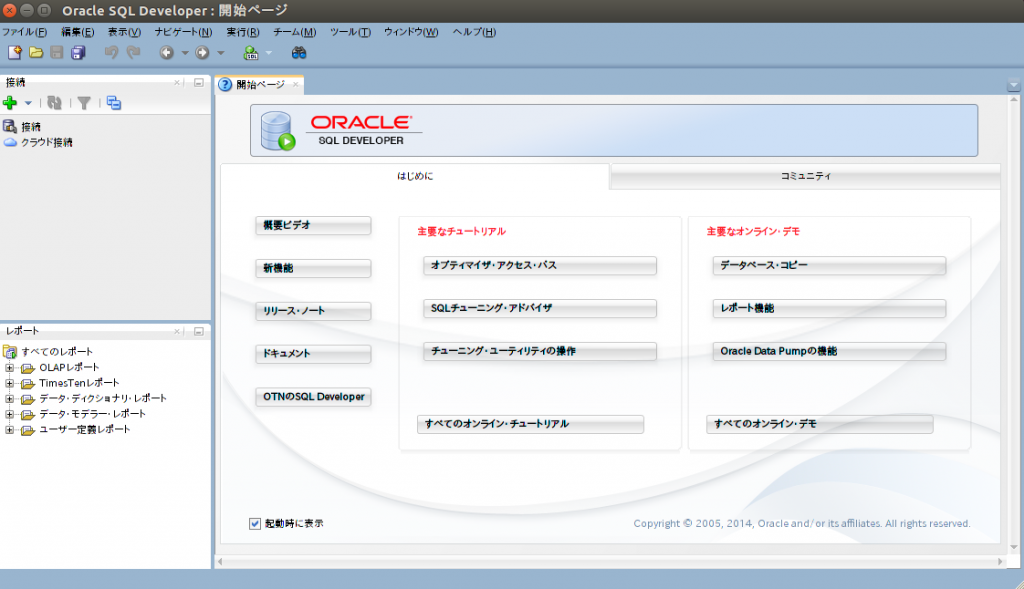Open Oracle Data Pumpの機能 demo
Image resolution: width=1024 pixels, height=589 pixels.
[829, 351]
